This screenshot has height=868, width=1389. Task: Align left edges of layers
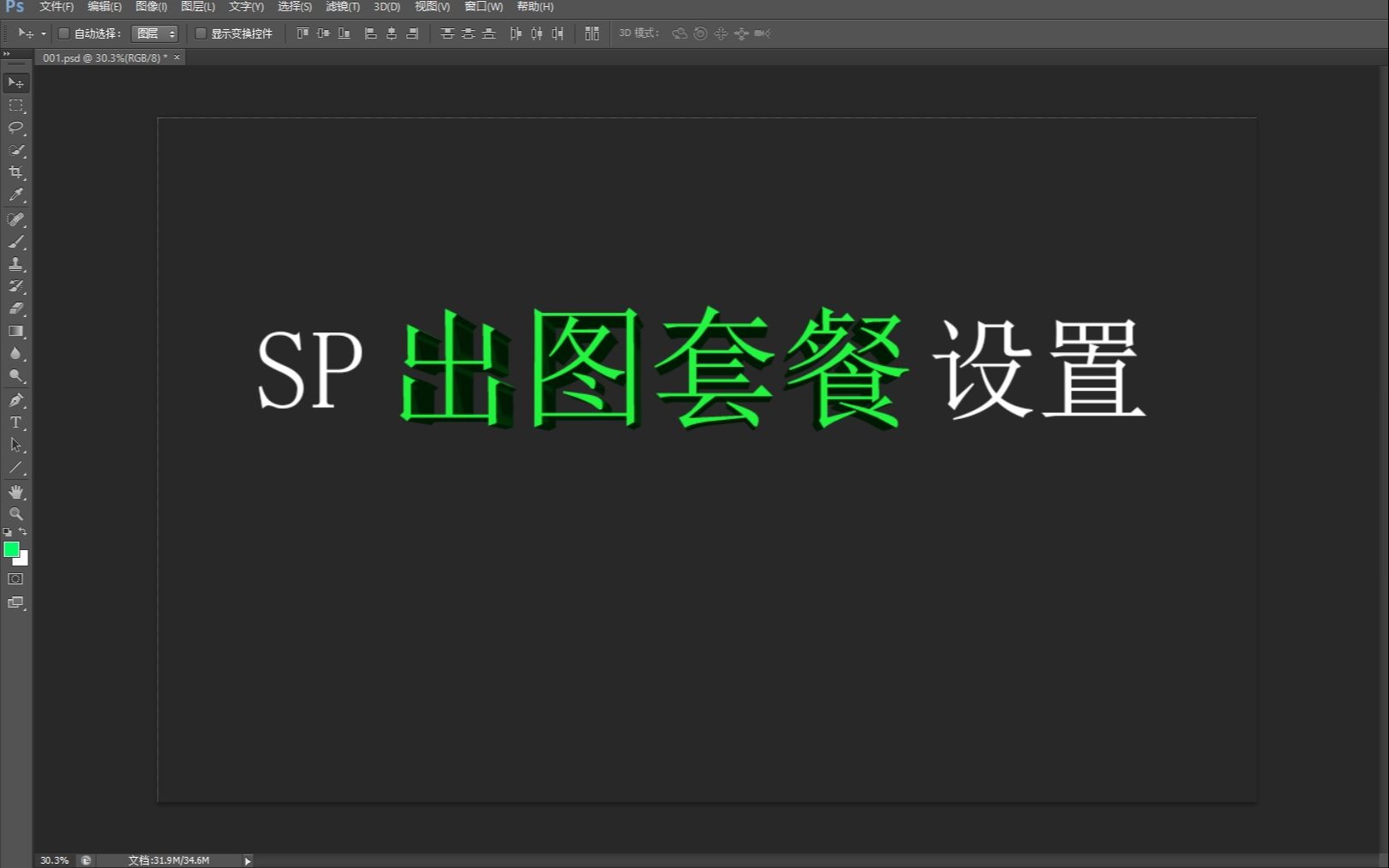click(371, 33)
